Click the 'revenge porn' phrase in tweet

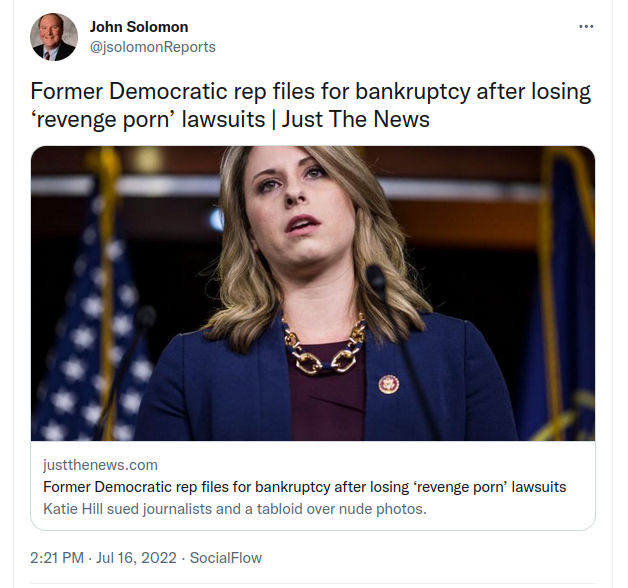pos(103,119)
